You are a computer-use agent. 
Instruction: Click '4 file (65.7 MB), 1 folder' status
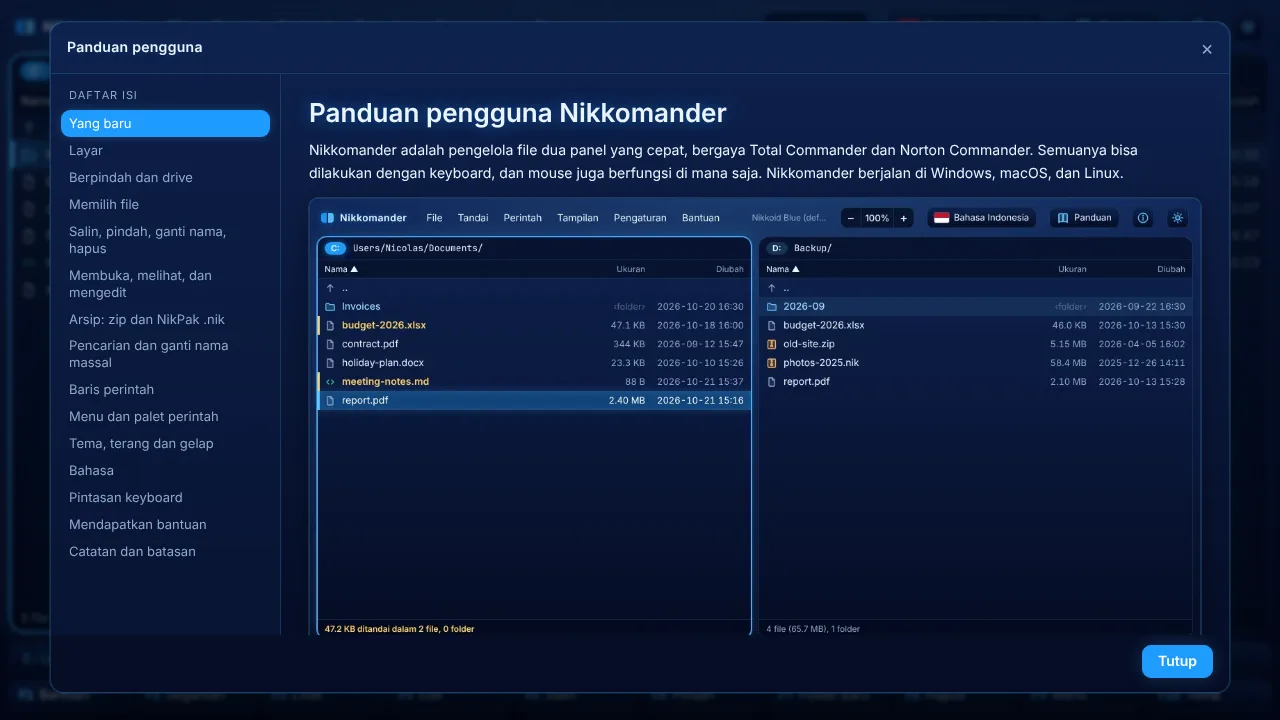point(813,629)
